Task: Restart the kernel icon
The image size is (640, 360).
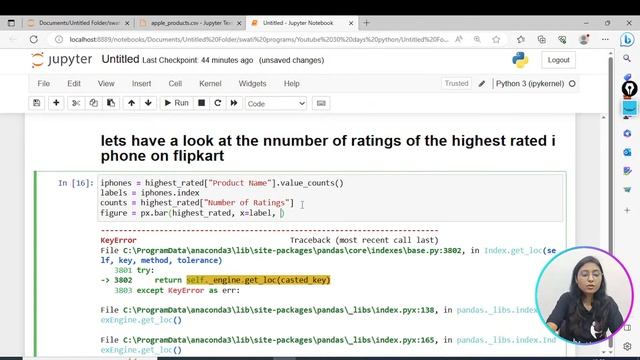Action: [x=218, y=103]
